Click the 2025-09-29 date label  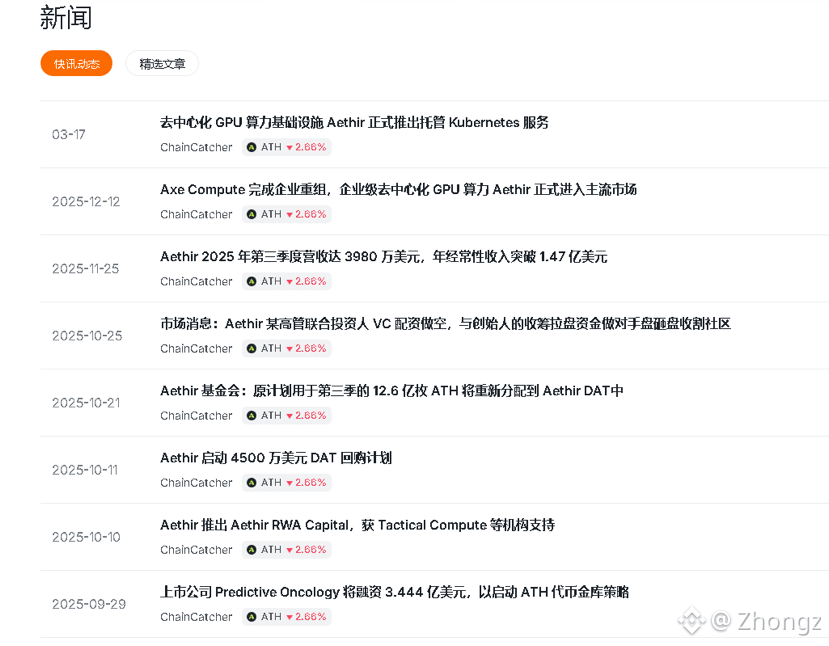pos(89,605)
